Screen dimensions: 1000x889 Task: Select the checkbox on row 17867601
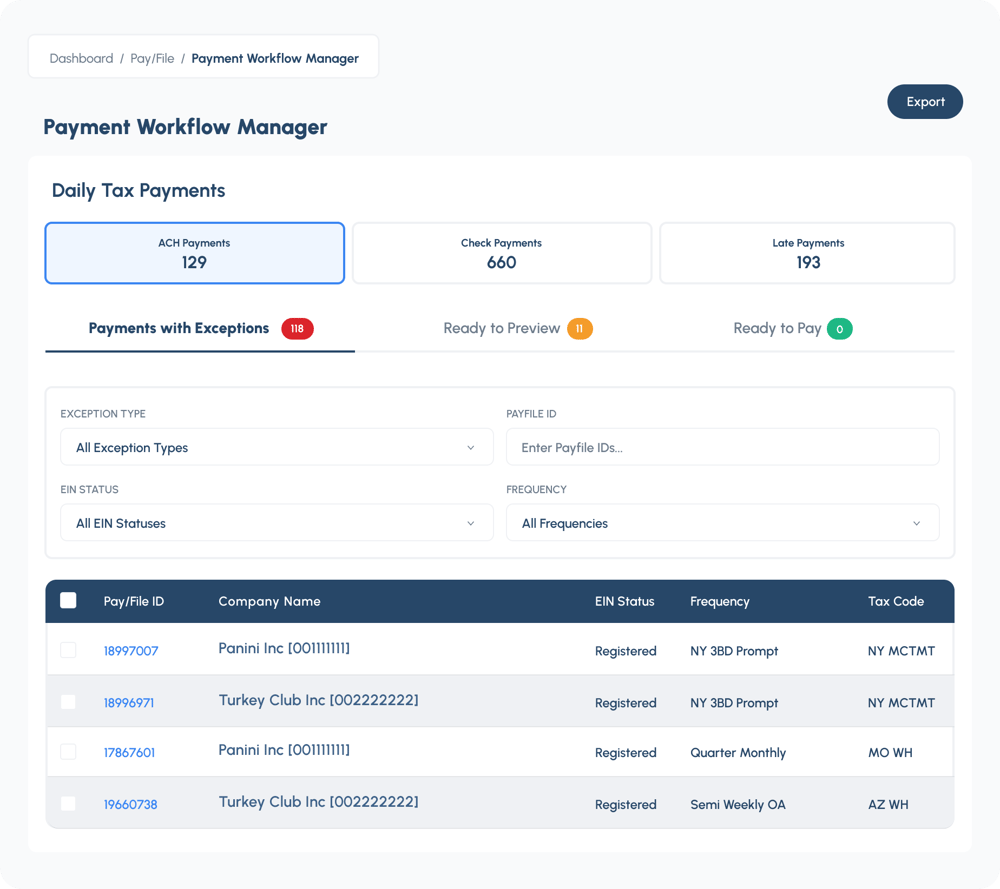pyautogui.click(x=68, y=752)
